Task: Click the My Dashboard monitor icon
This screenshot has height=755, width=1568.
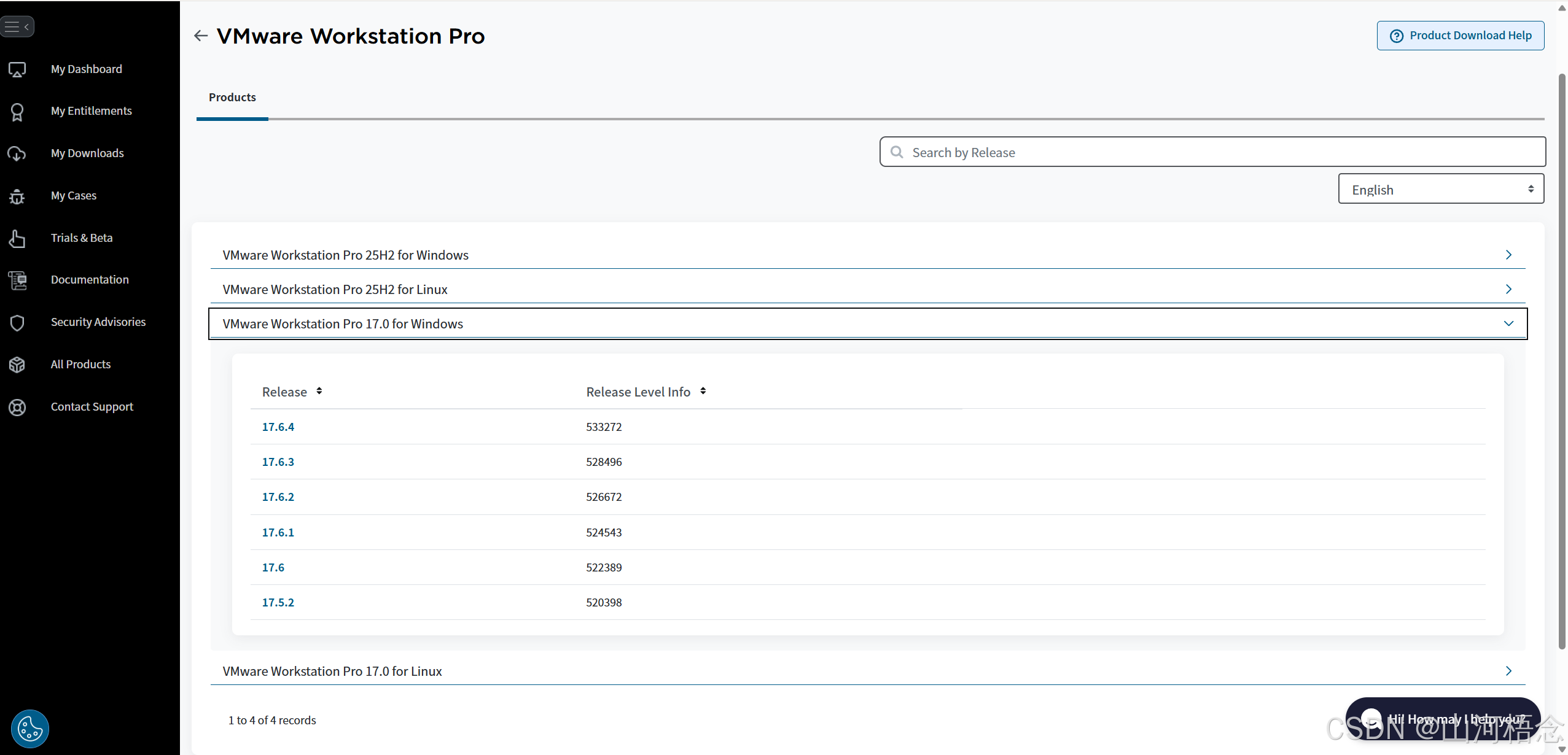Action: [x=17, y=69]
